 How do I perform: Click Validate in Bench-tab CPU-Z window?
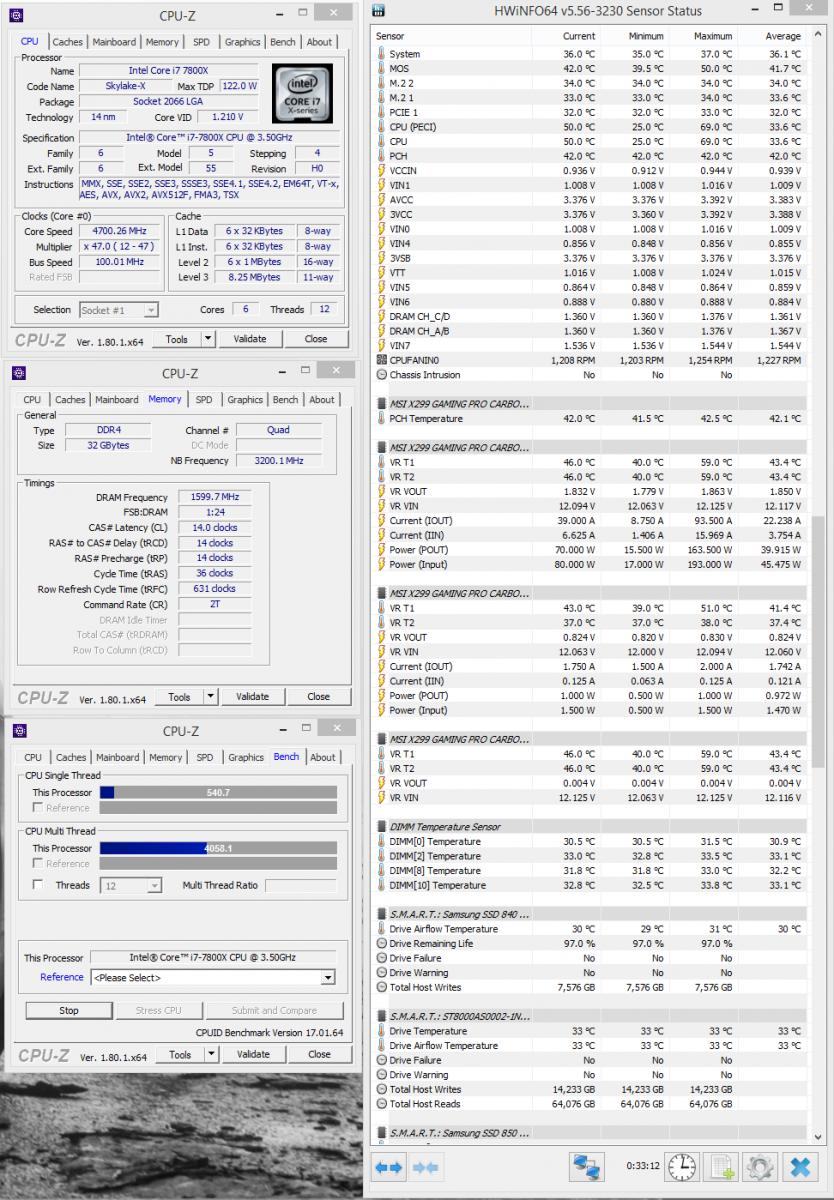coord(253,1055)
